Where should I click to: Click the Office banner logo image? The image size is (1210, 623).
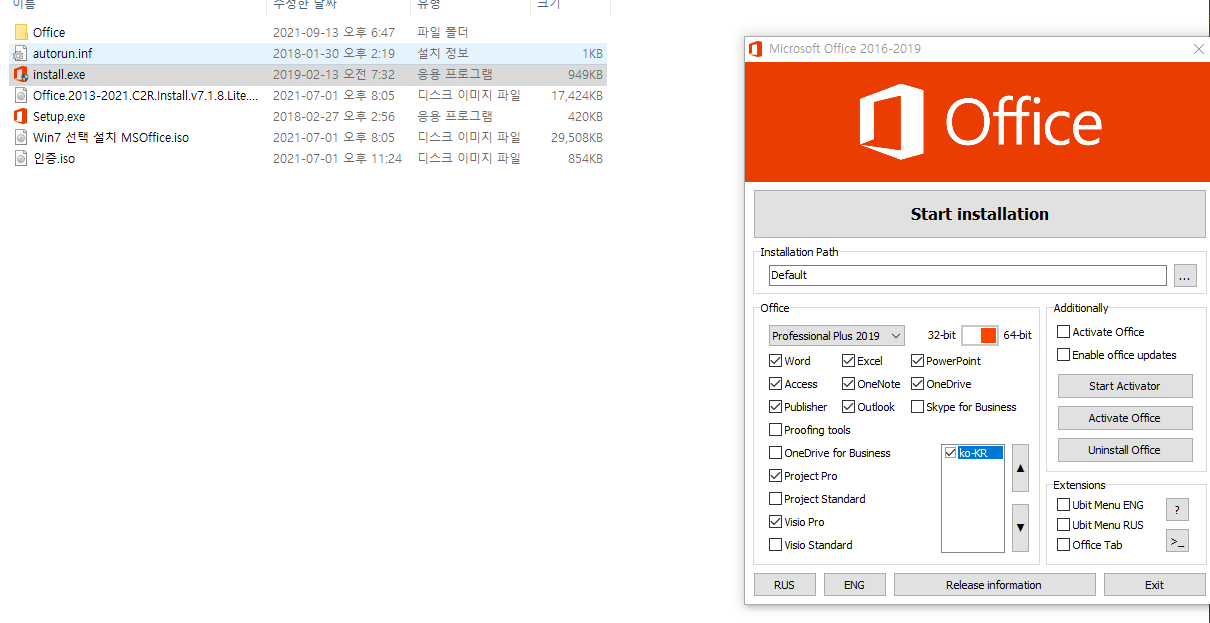pyautogui.click(x=979, y=122)
